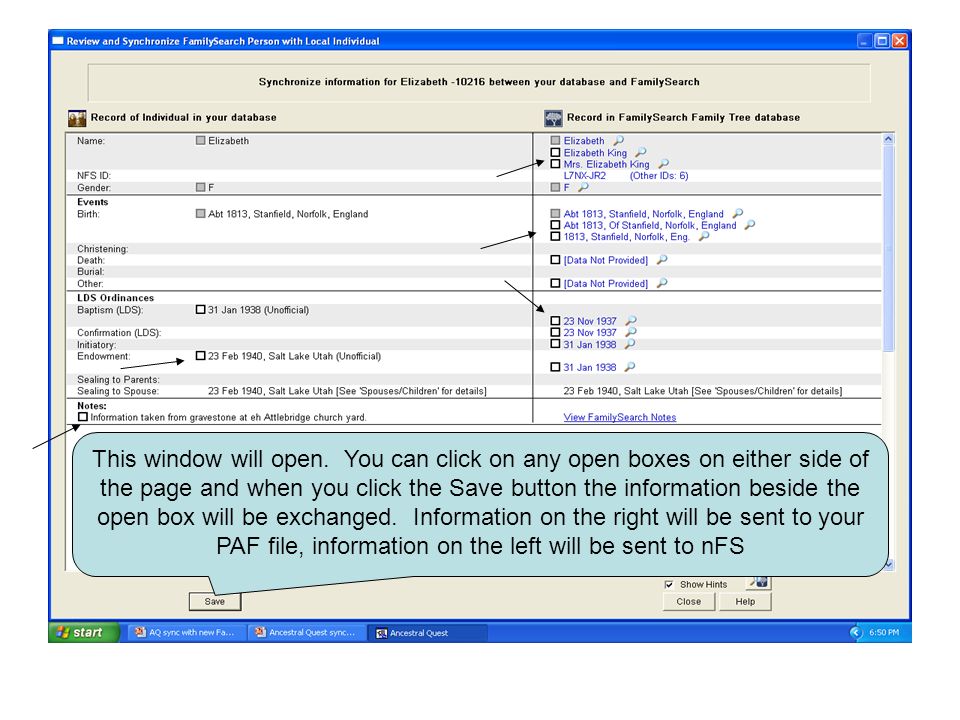Check FamilySearch Death [Data Not Provided] box
The image size is (960, 720).
[555, 260]
